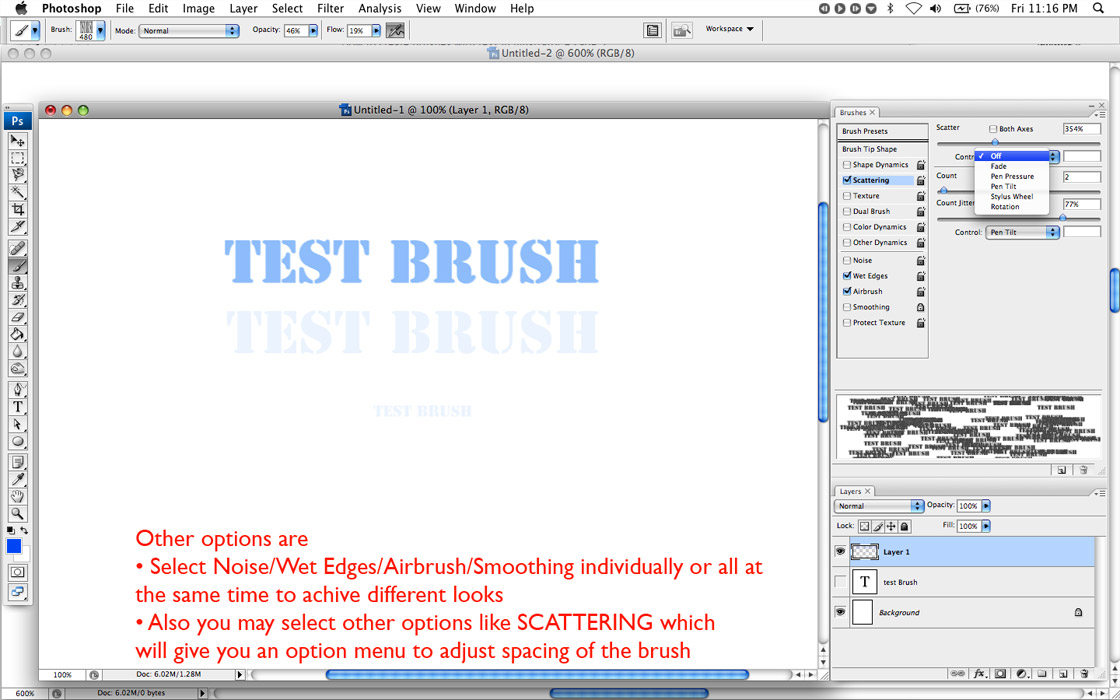This screenshot has height=700, width=1120.
Task: Enable the Shape Dynamics checkbox
Action: pos(847,165)
